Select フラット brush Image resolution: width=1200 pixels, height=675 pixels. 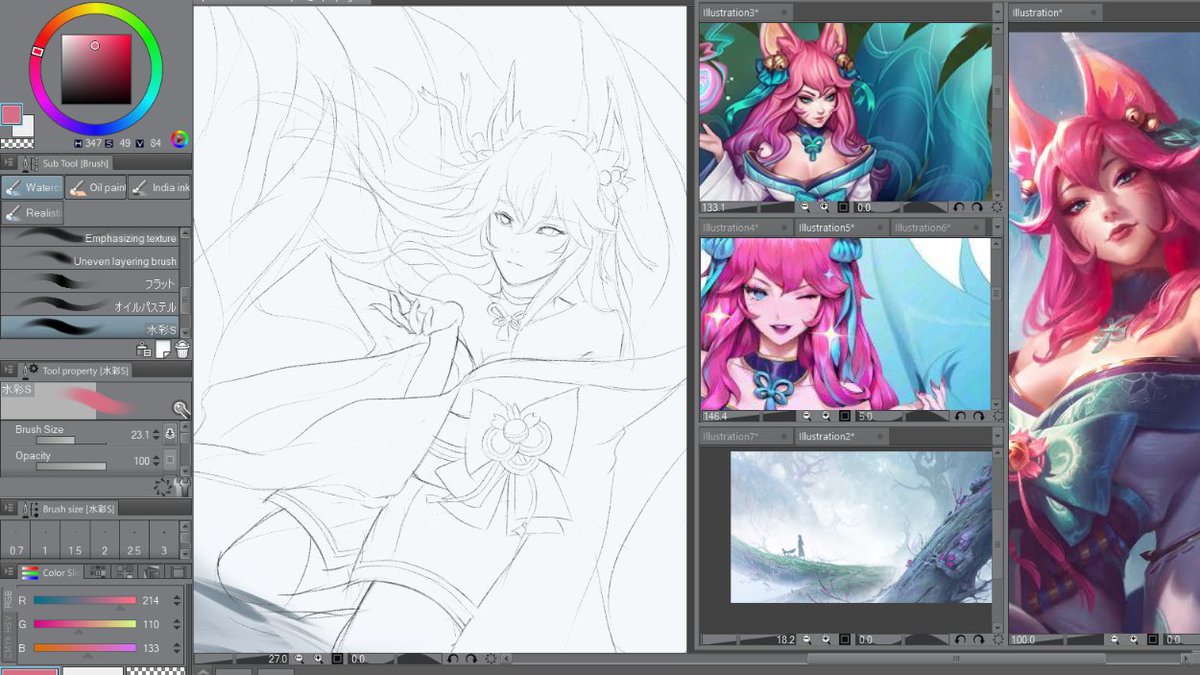[x=90, y=284]
